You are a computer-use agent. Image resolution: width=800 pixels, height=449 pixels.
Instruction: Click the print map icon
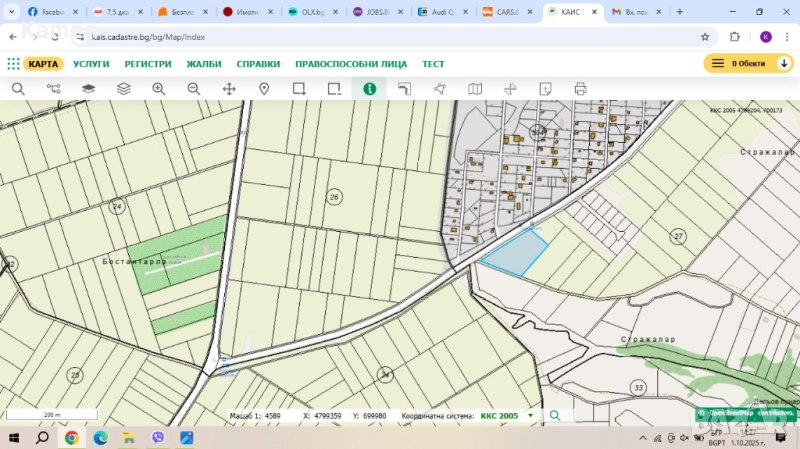(580, 89)
